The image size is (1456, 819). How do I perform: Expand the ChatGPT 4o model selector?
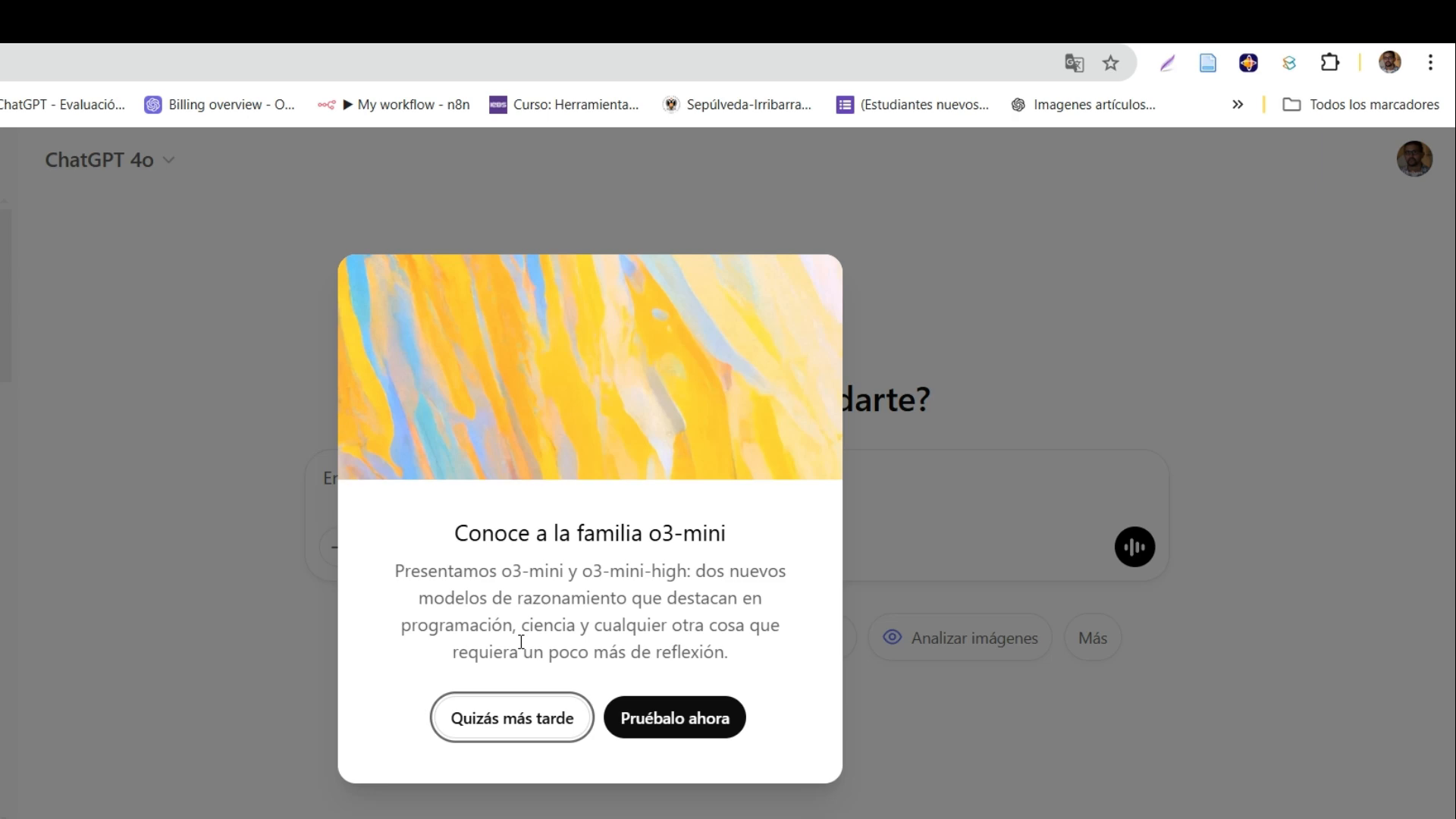tap(110, 160)
